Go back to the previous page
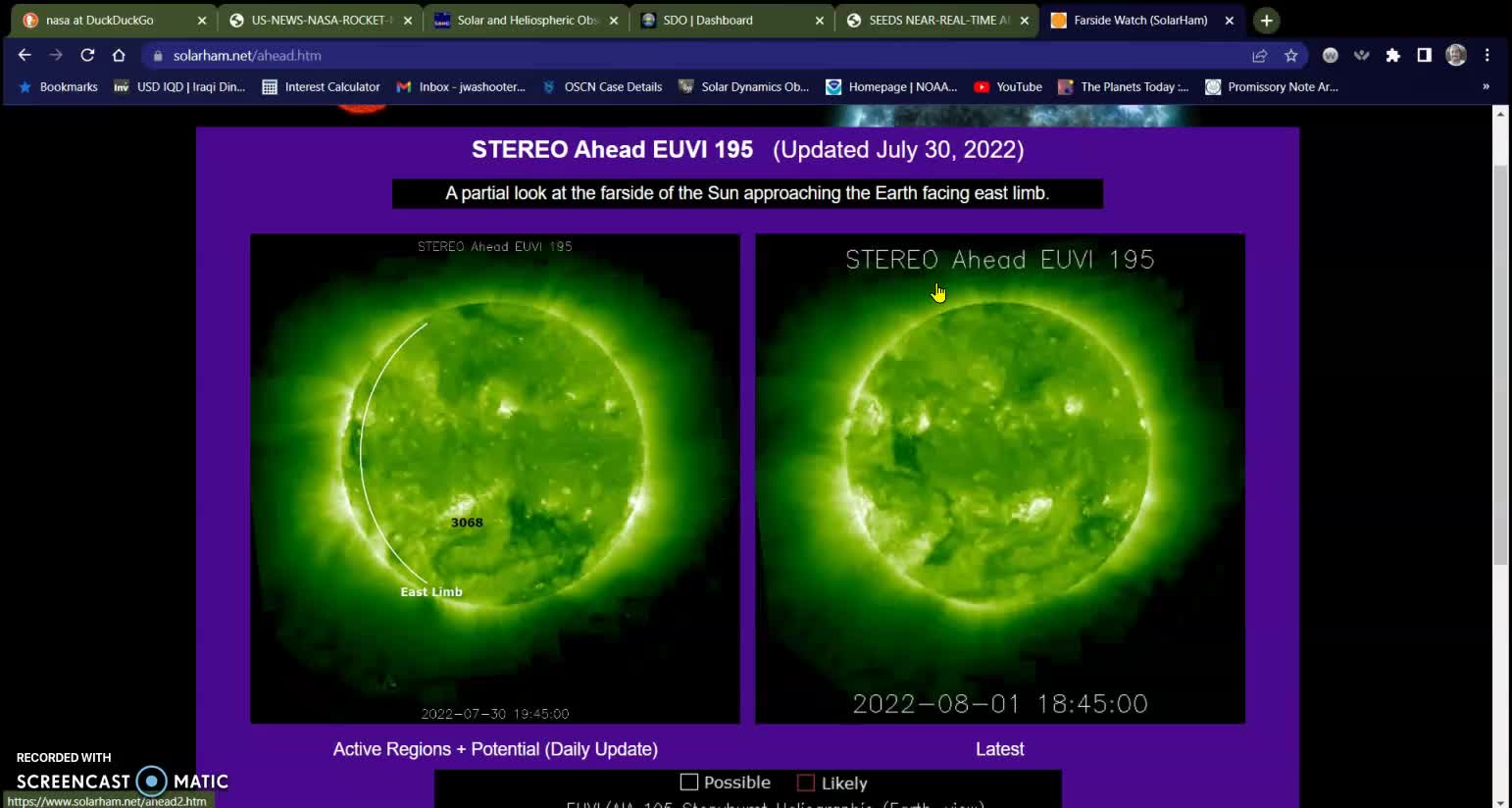This screenshot has width=1512, height=808. coord(25,56)
